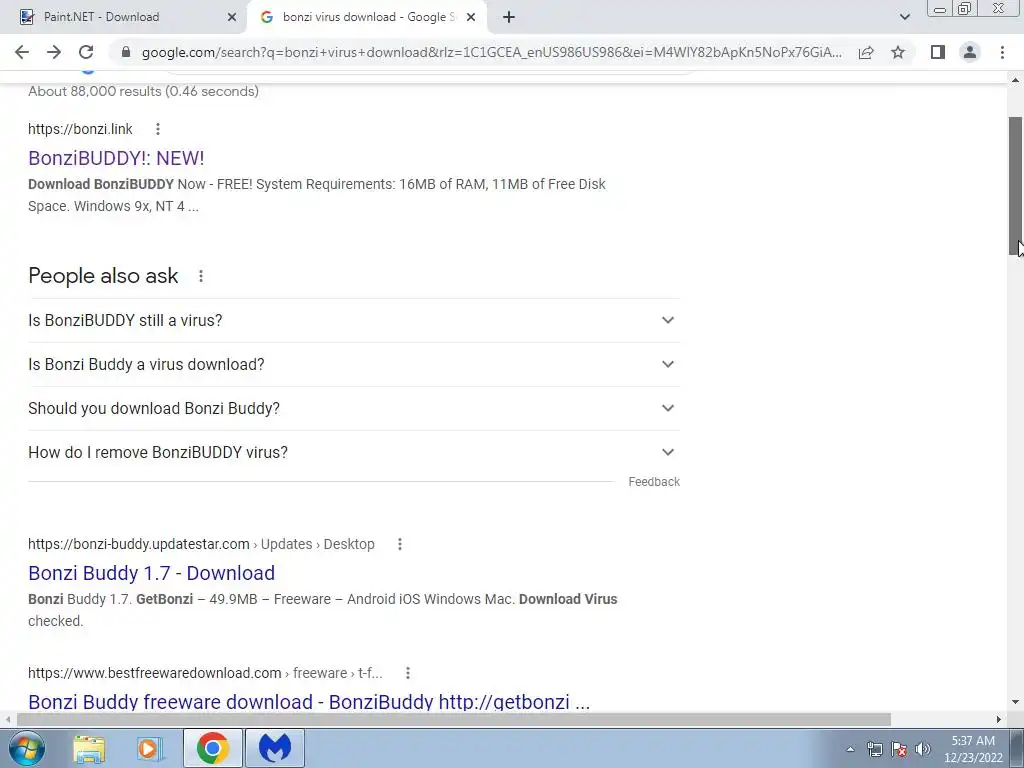Click horizontal scrollbar right arrow
The width and height of the screenshot is (1024, 768).
[998, 719]
